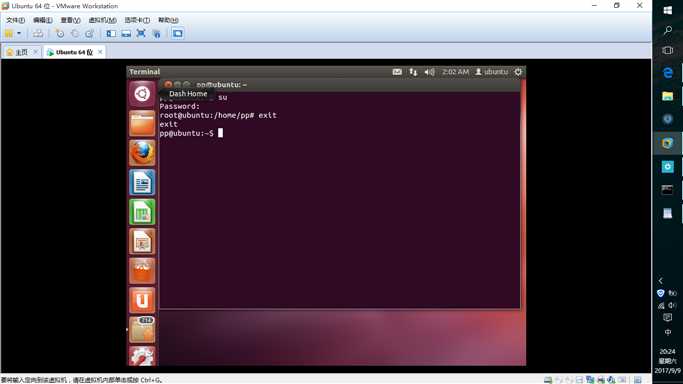The height and width of the screenshot is (384, 683).
Task: Open Windows network status tray icon
Action: (661, 306)
